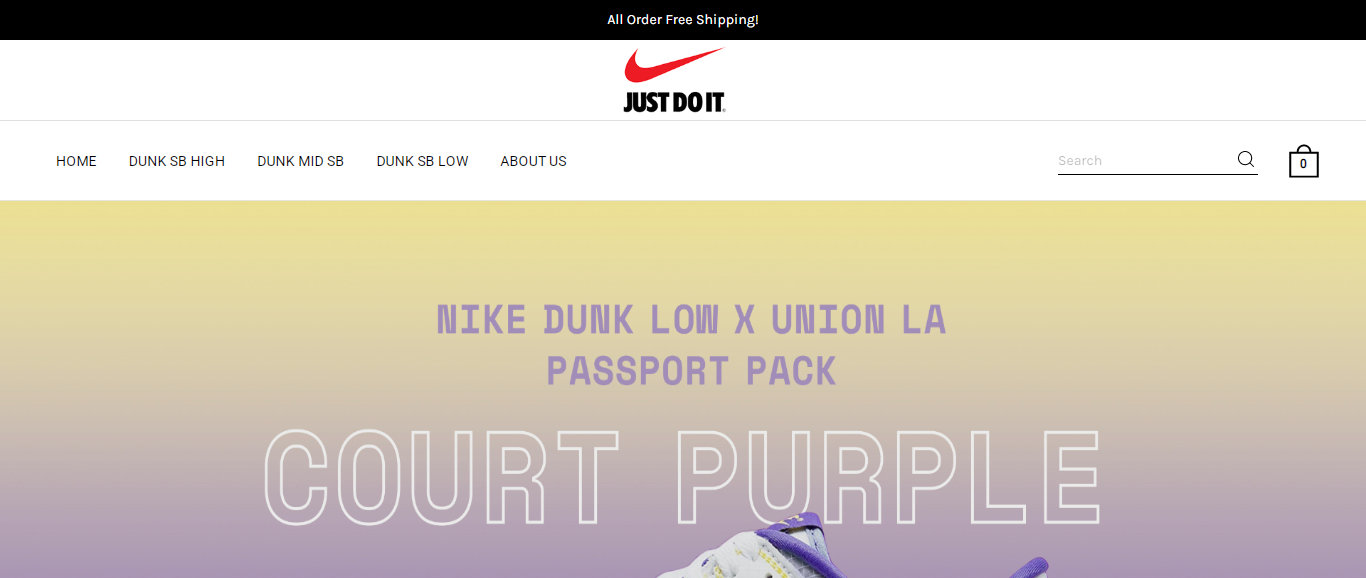Go to the HOME menu item
Image resolution: width=1366 pixels, height=578 pixels.
click(x=76, y=161)
